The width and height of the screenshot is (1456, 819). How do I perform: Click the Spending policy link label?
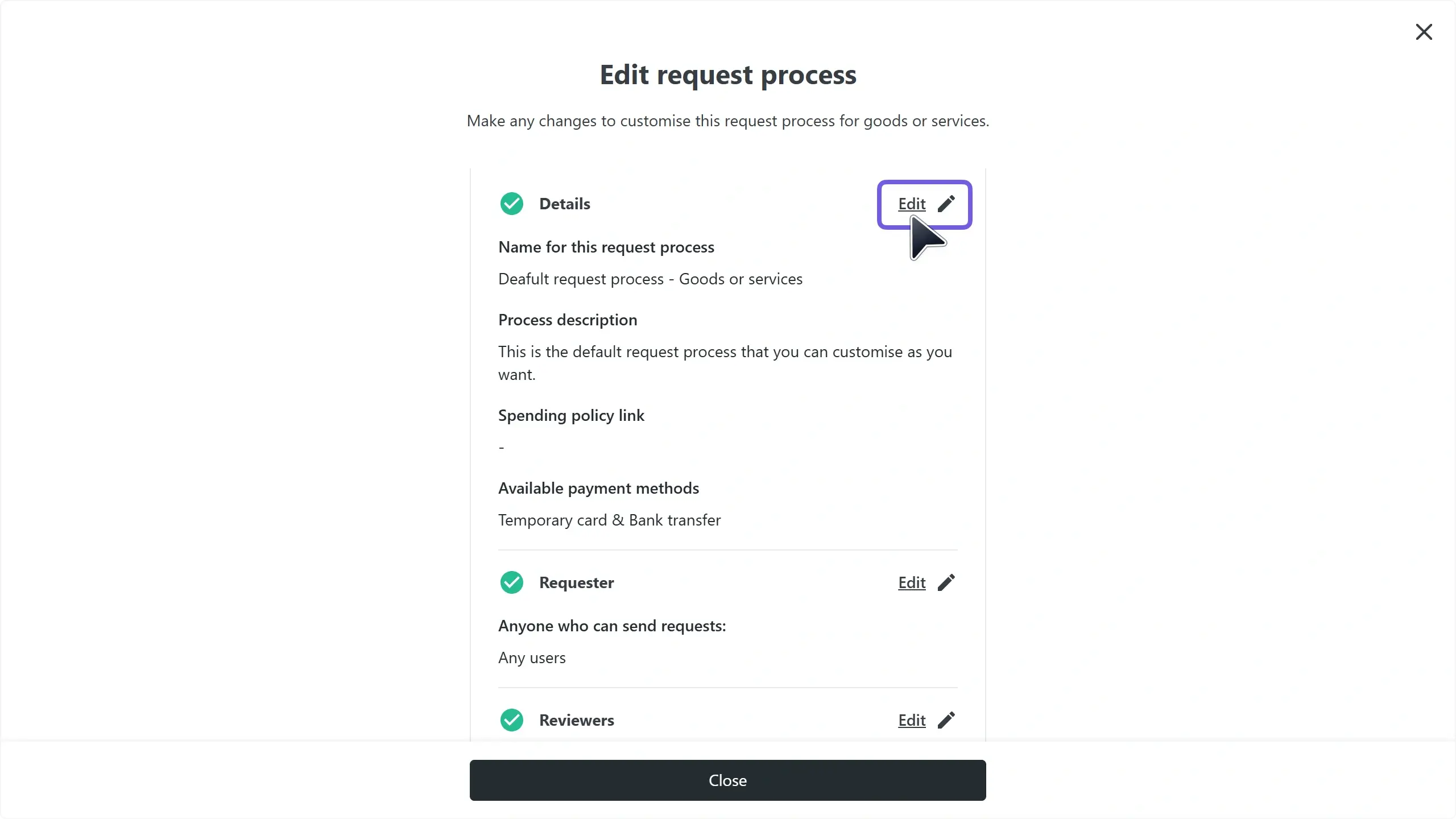(x=571, y=416)
